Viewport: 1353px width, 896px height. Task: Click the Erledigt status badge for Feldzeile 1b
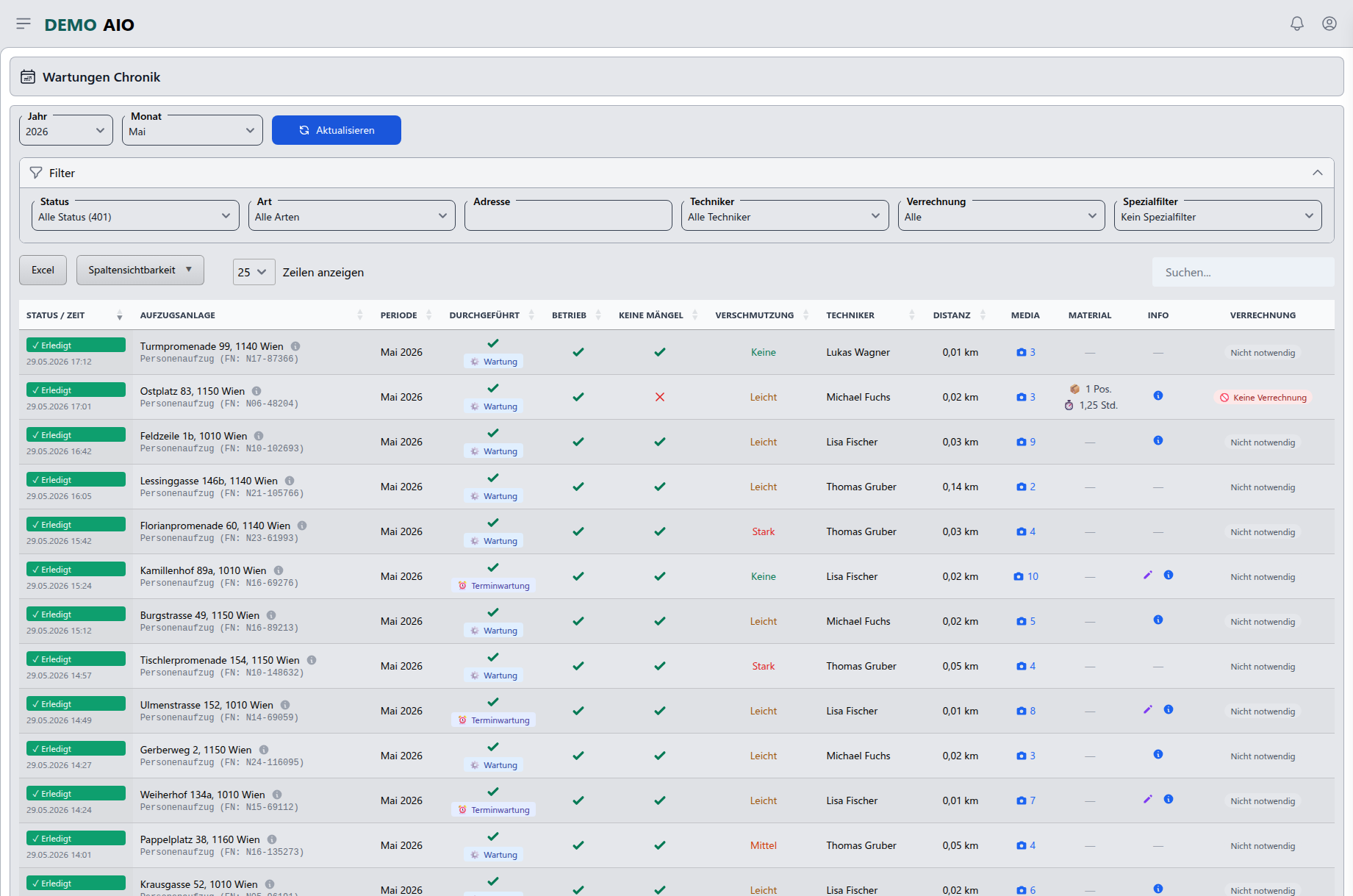click(x=76, y=435)
